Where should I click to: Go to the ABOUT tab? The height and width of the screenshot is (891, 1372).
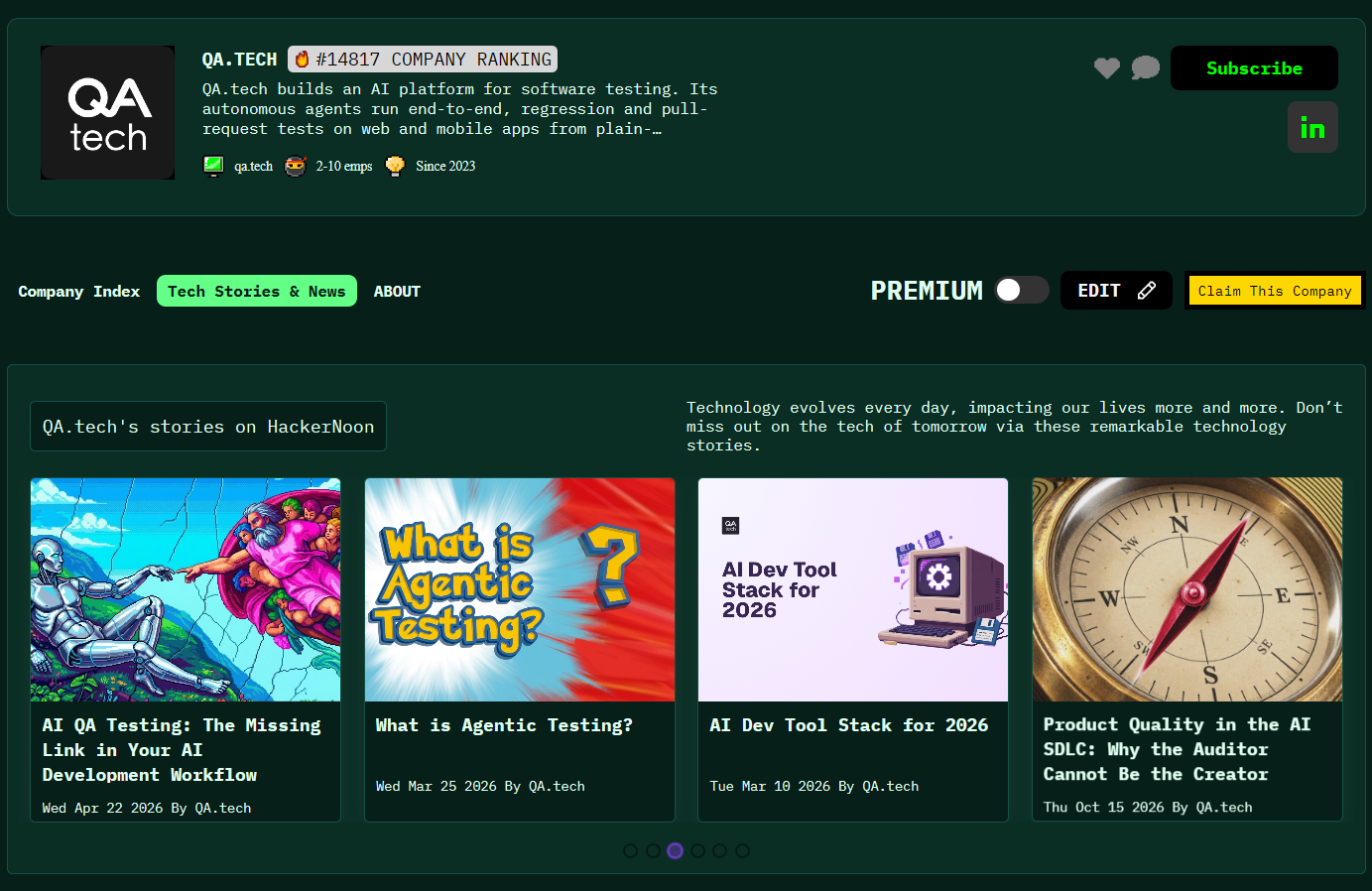point(397,291)
